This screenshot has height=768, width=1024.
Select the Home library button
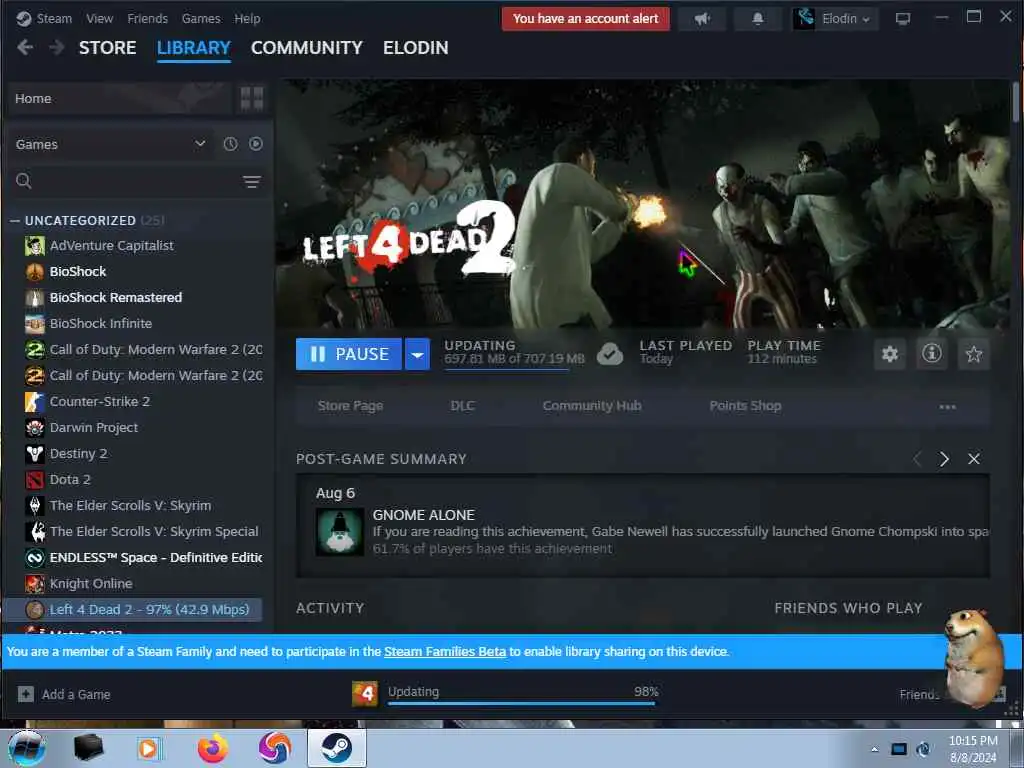pos(120,99)
